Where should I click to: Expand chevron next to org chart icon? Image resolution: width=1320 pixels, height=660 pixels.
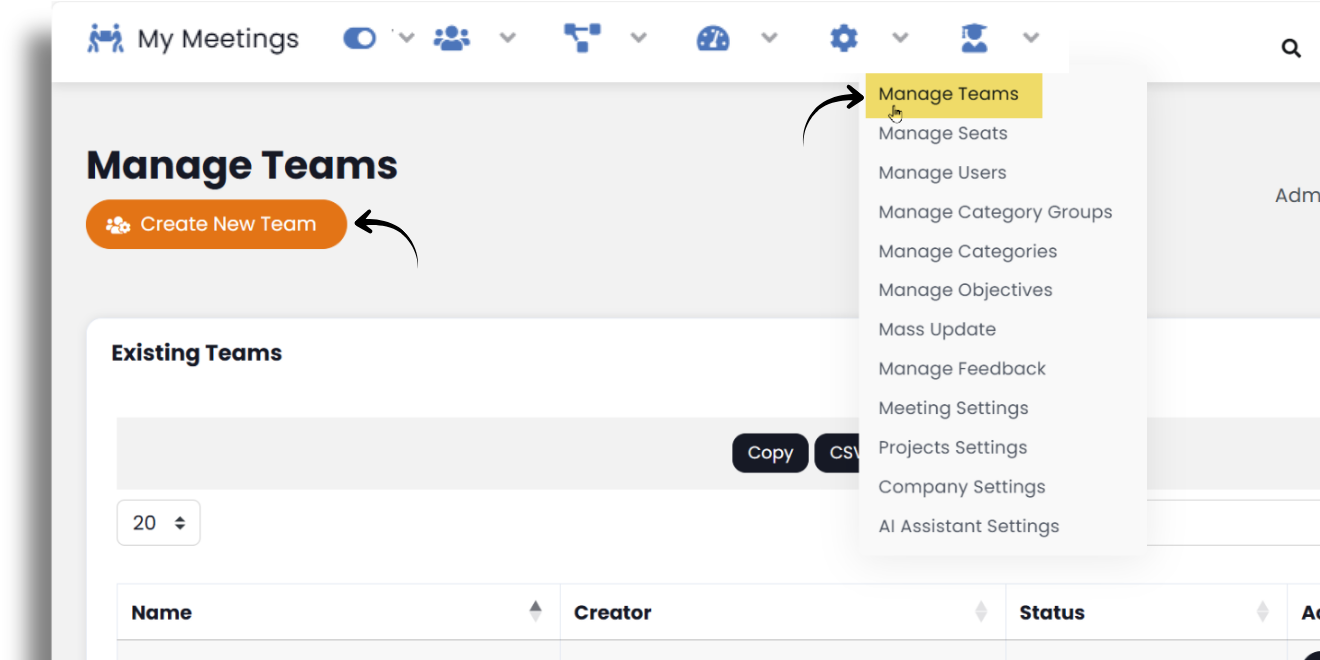click(x=638, y=39)
